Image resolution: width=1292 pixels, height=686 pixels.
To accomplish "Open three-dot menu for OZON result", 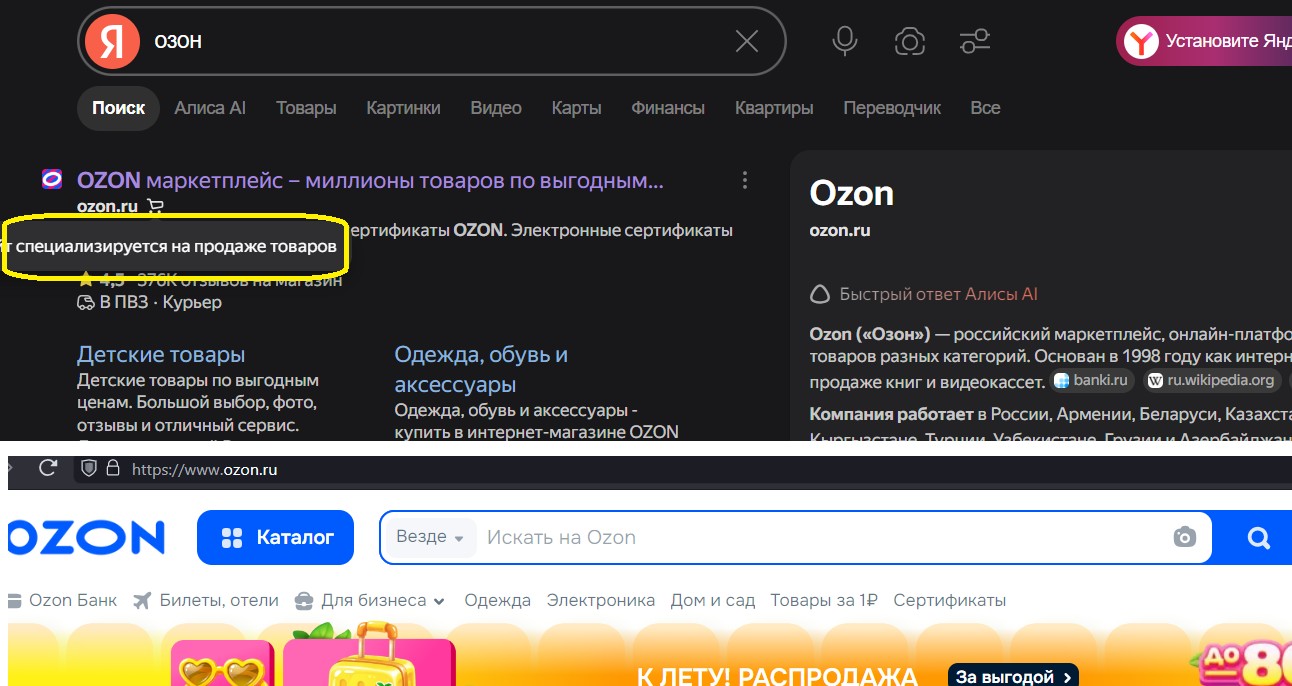I will (x=745, y=180).
